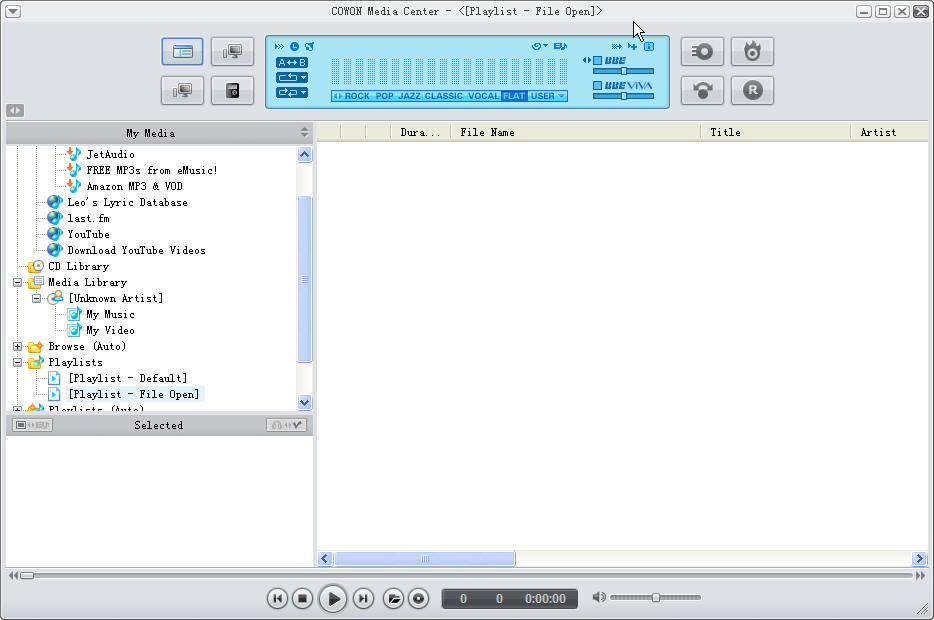Open Leo's Lyric Database item

coord(127,202)
